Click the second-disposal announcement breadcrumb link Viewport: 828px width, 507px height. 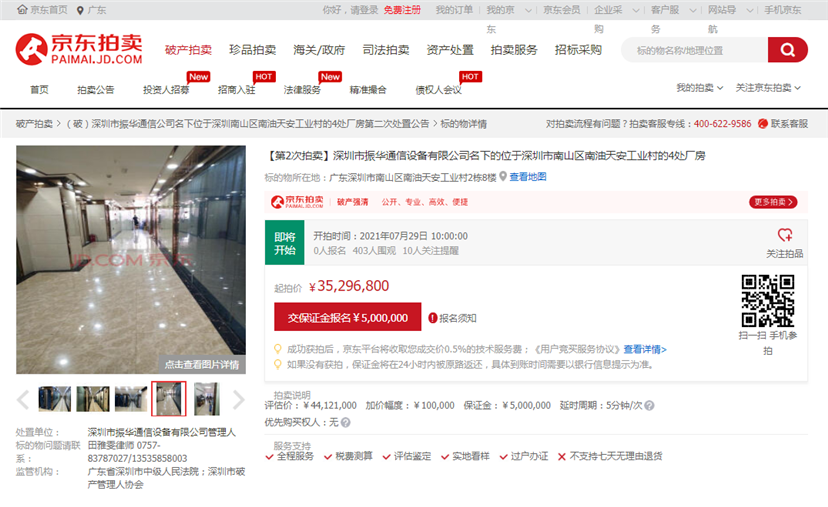[x=248, y=124]
